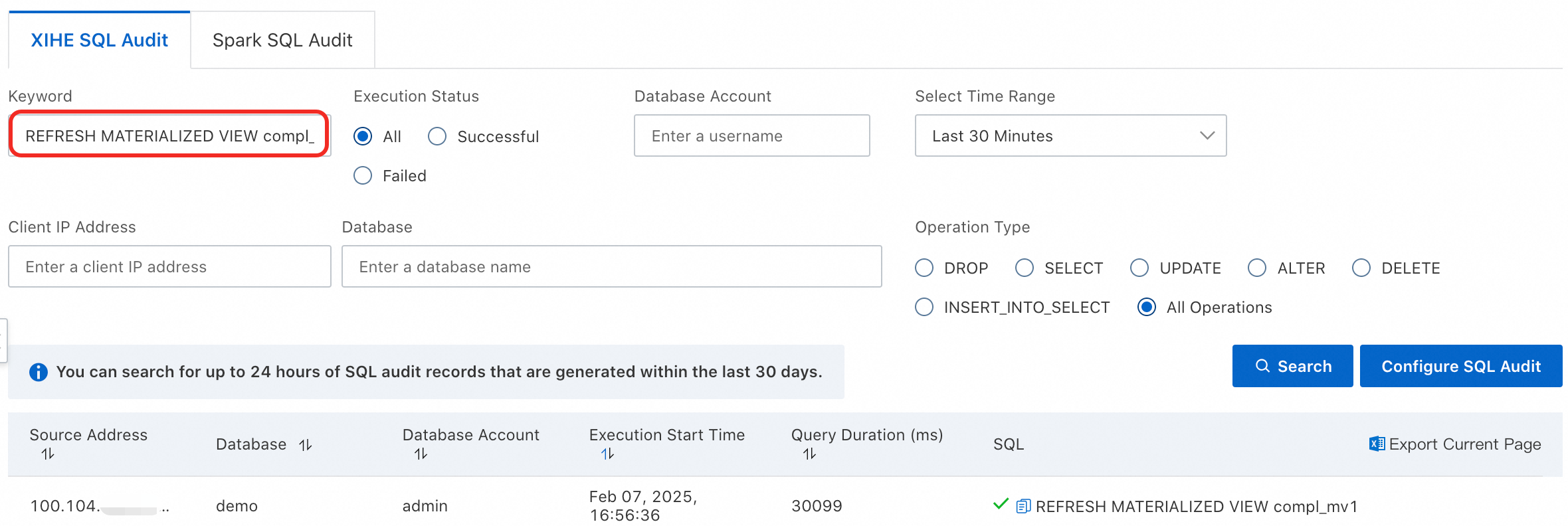
Task: Sort by Database column
Action: (x=306, y=445)
